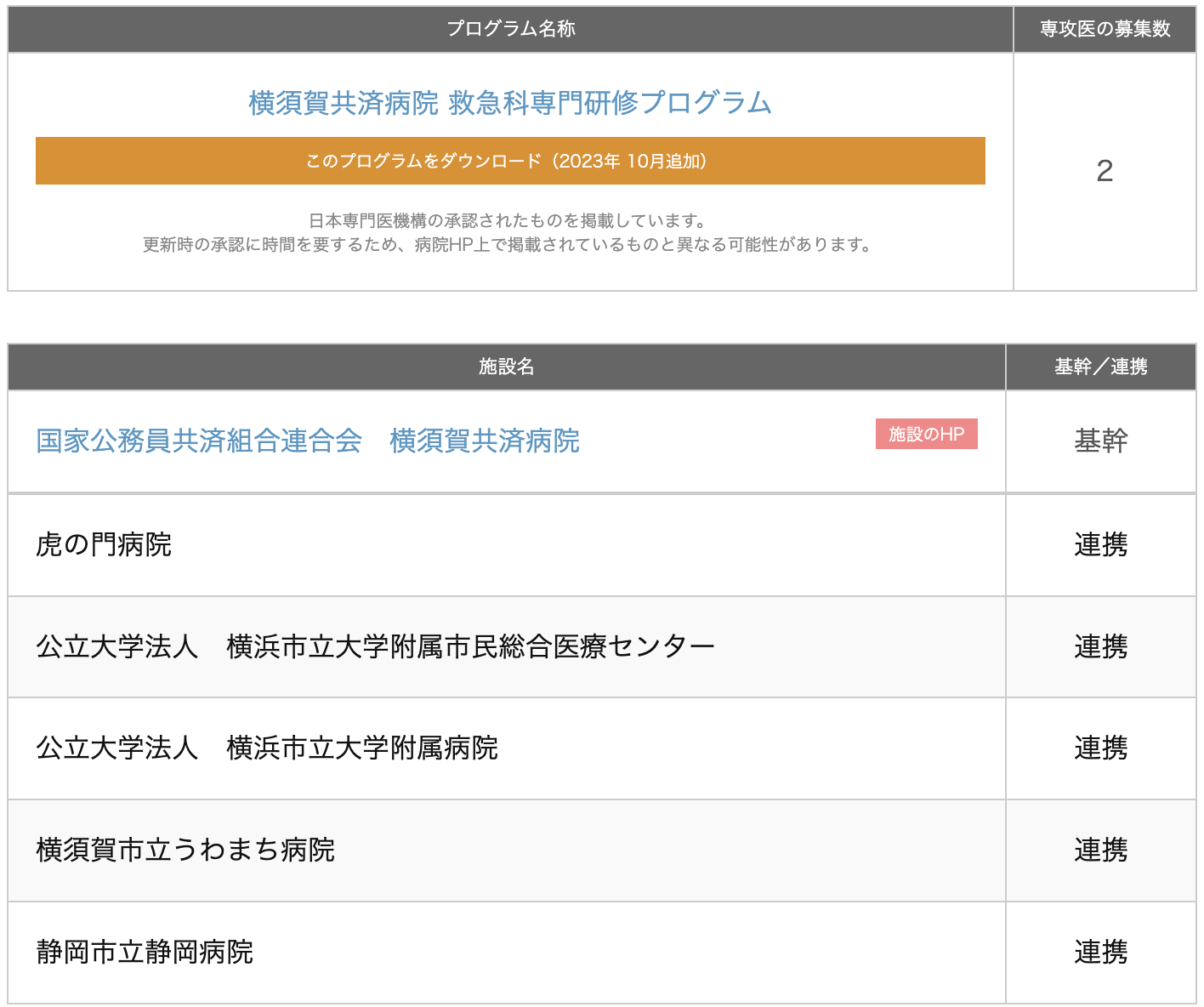Click the 日本専門医機構の承認 notice line
Image resolution: width=1204 pixels, height=1007 pixels.
coord(508,221)
